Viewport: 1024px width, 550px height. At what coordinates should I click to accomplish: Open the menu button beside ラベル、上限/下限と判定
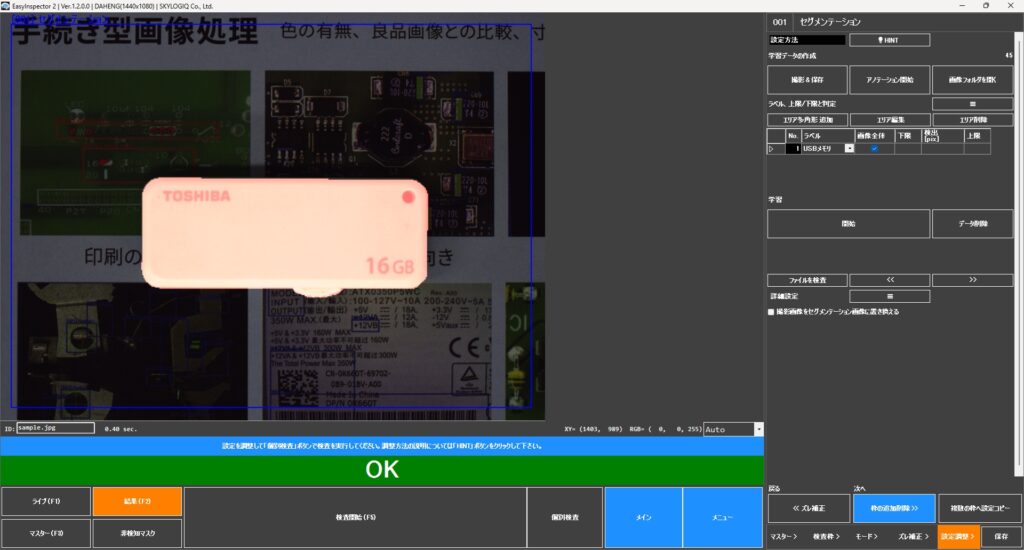click(x=972, y=104)
